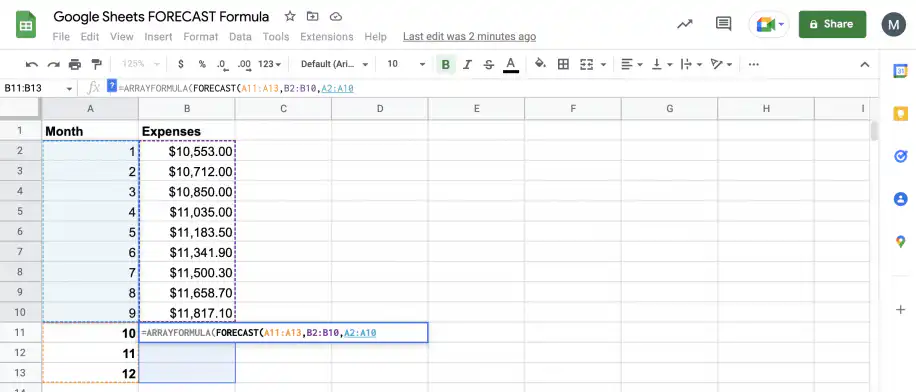Toggle Bold formatting
Image resolution: width=916 pixels, height=392 pixels.
point(446,64)
